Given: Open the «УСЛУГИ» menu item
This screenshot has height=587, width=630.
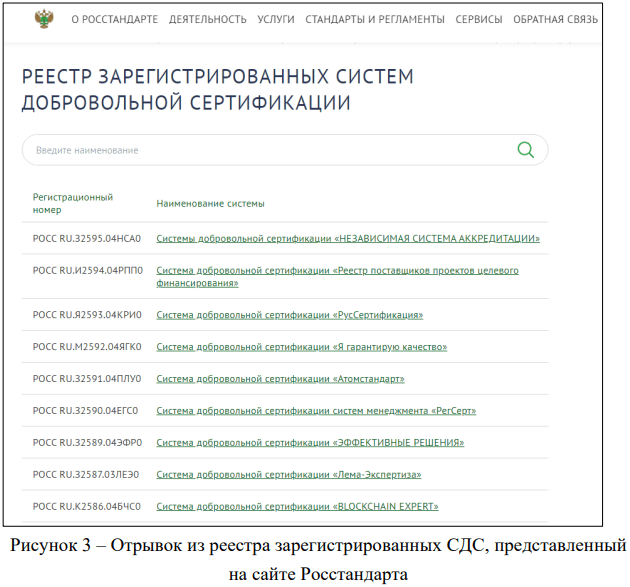Looking at the screenshot, I should pyautogui.click(x=276, y=19).
